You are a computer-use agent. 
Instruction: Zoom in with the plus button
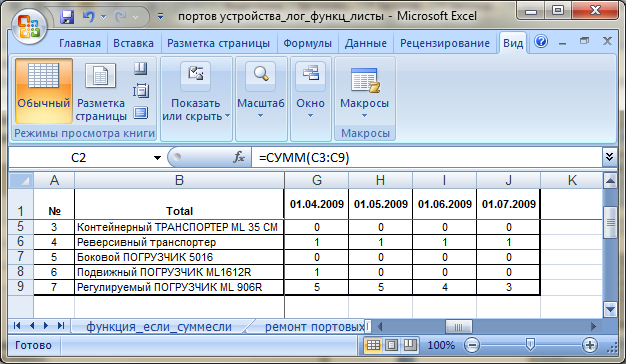tap(590, 345)
